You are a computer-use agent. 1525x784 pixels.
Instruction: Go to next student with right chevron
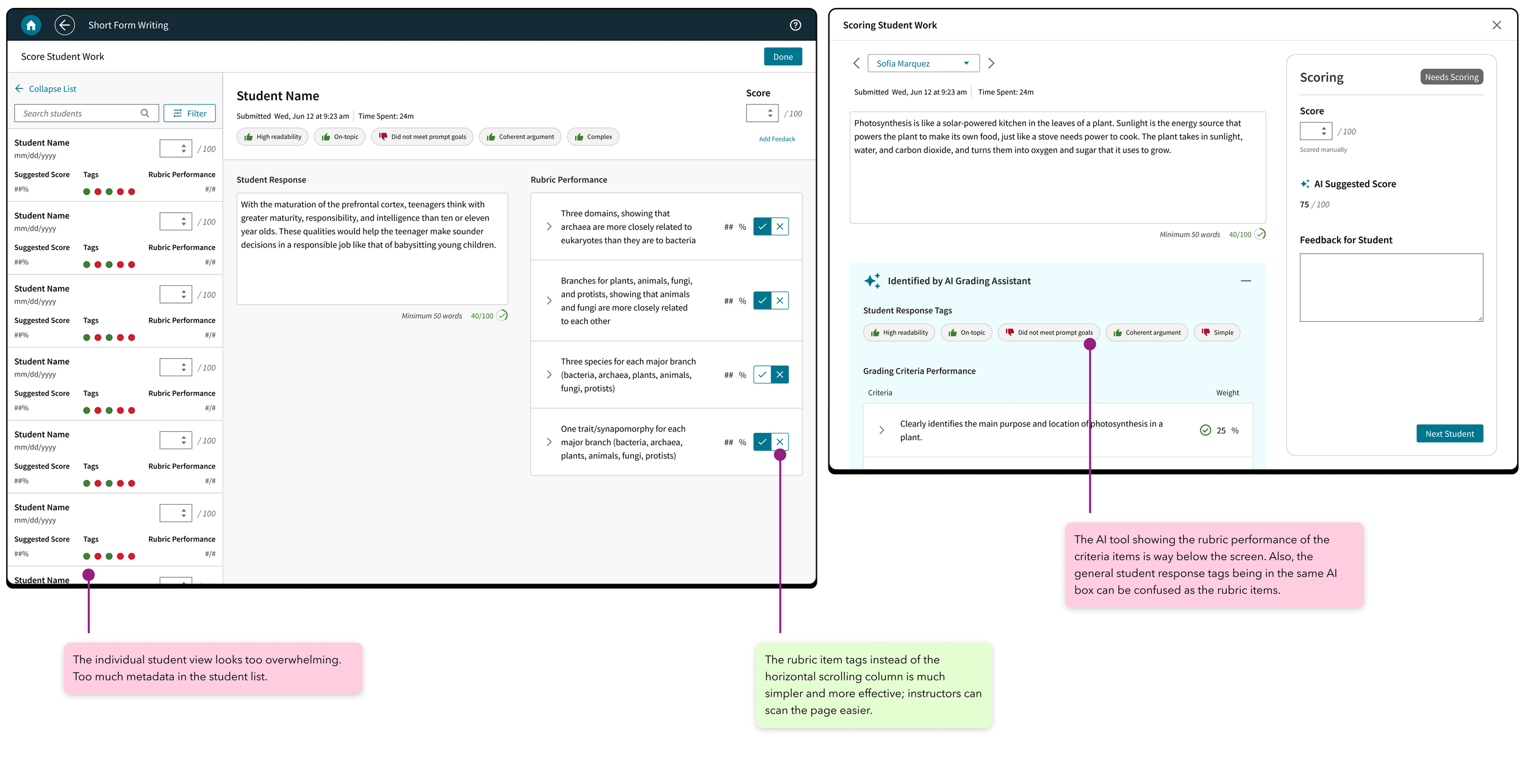point(991,63)
